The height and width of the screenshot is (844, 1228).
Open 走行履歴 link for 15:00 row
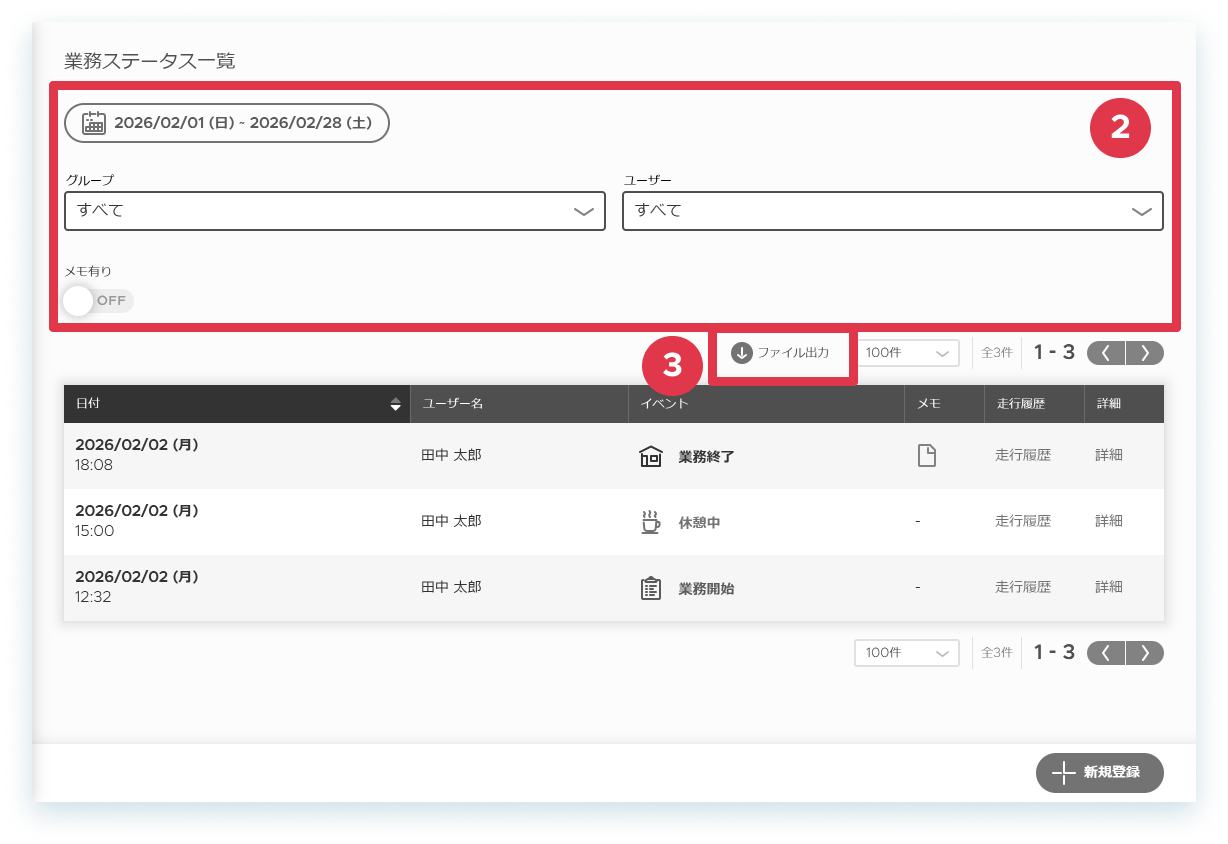(1023, 521)
